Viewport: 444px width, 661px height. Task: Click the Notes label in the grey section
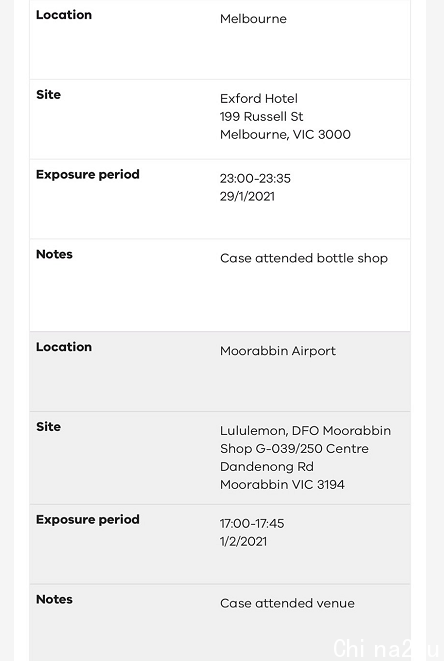click(x=54, y=599)
